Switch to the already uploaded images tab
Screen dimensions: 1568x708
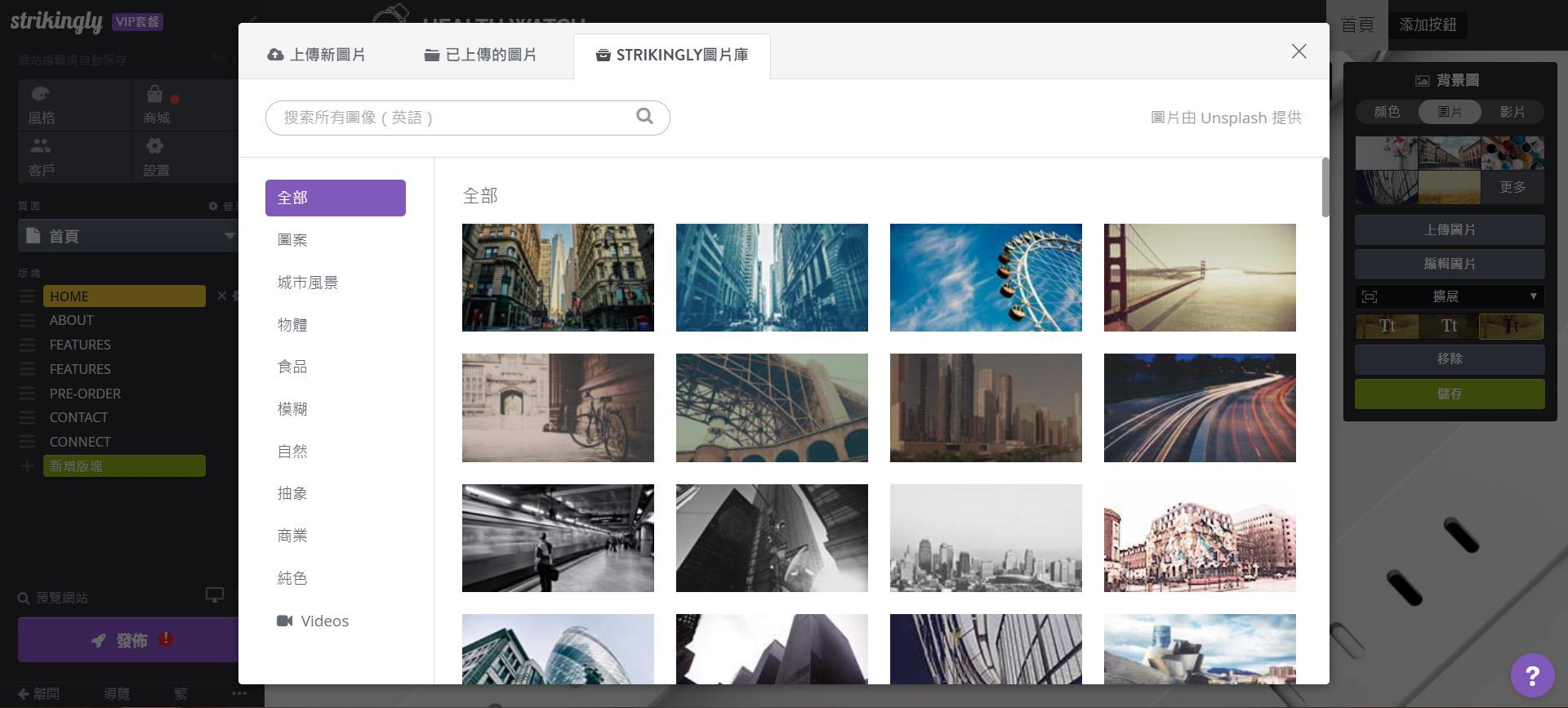click(480, 55)
